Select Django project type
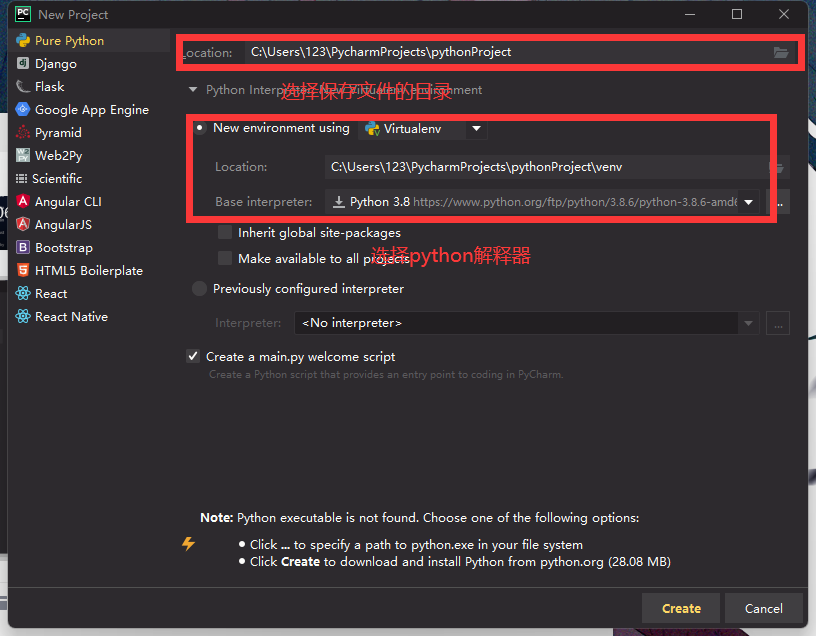The width and height of the screenshot is (816, 636). [x=90, y=63]
